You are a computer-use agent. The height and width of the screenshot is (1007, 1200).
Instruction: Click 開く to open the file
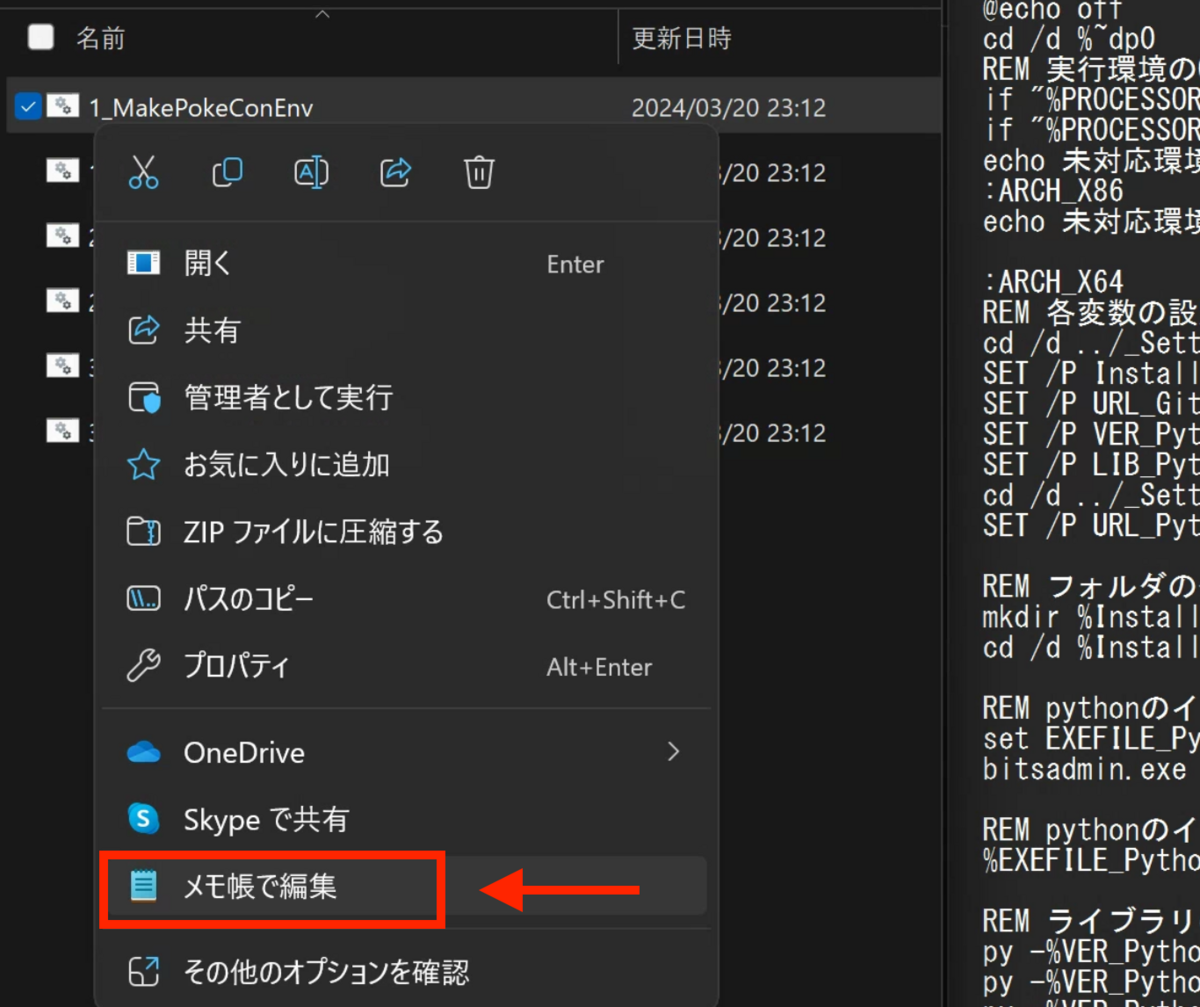[x=209, y=263]
